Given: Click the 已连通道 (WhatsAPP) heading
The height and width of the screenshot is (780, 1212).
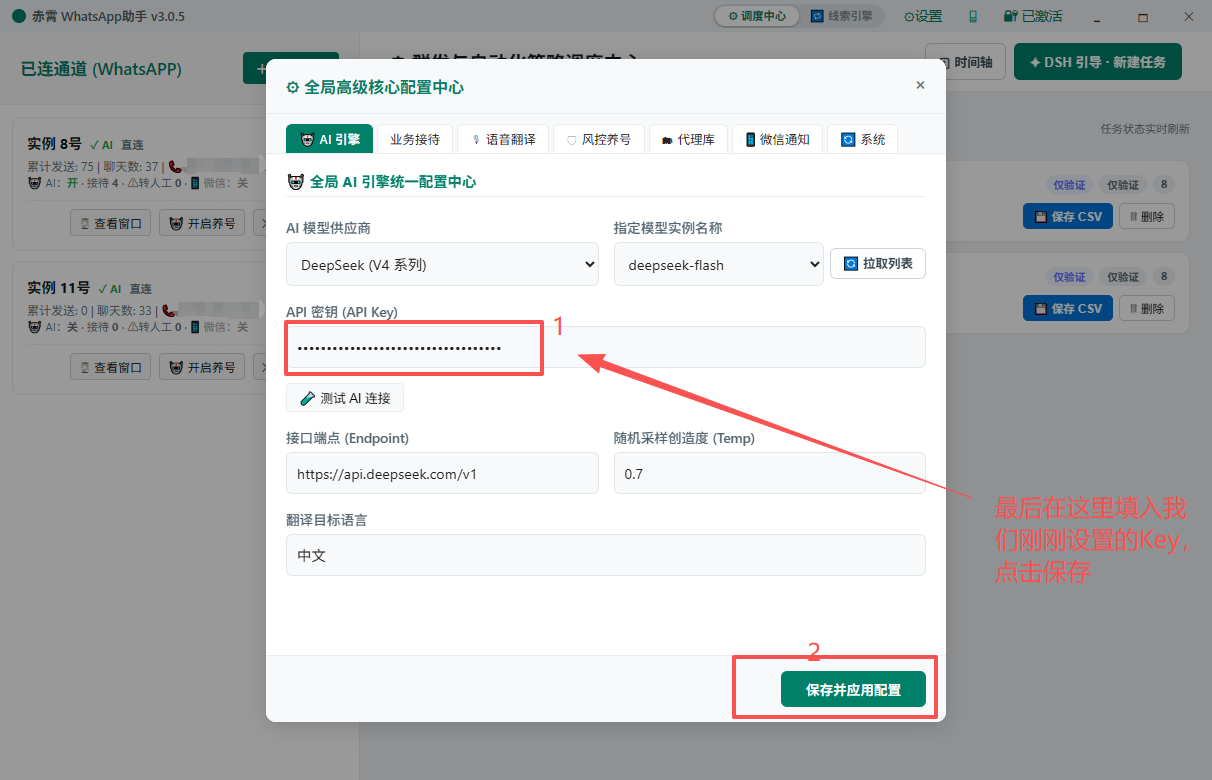Looking at the screenshot, I should pos(101,69).
